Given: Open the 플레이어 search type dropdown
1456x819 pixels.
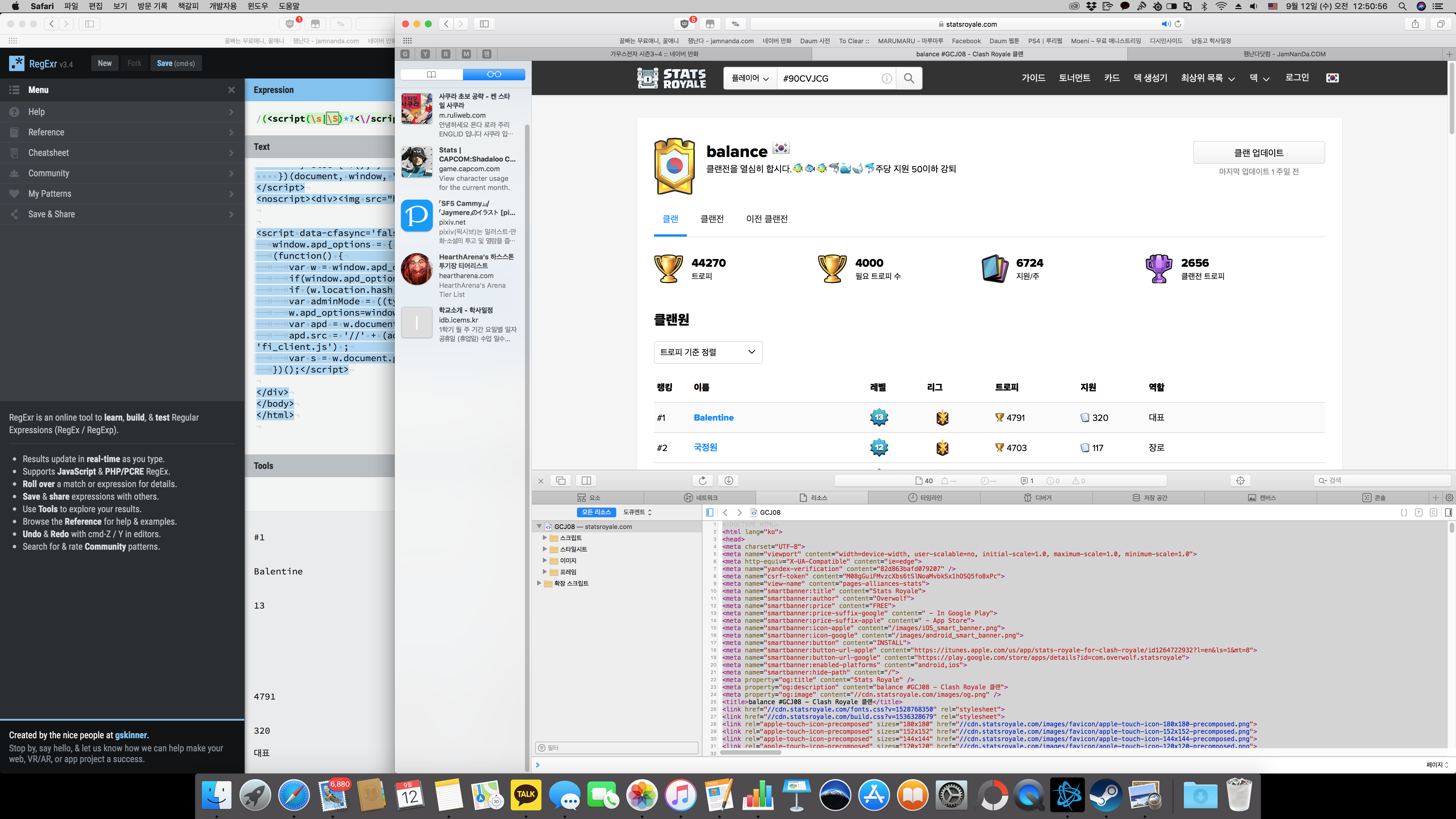Looking at the screenshot, I should [x=750, y=78].
